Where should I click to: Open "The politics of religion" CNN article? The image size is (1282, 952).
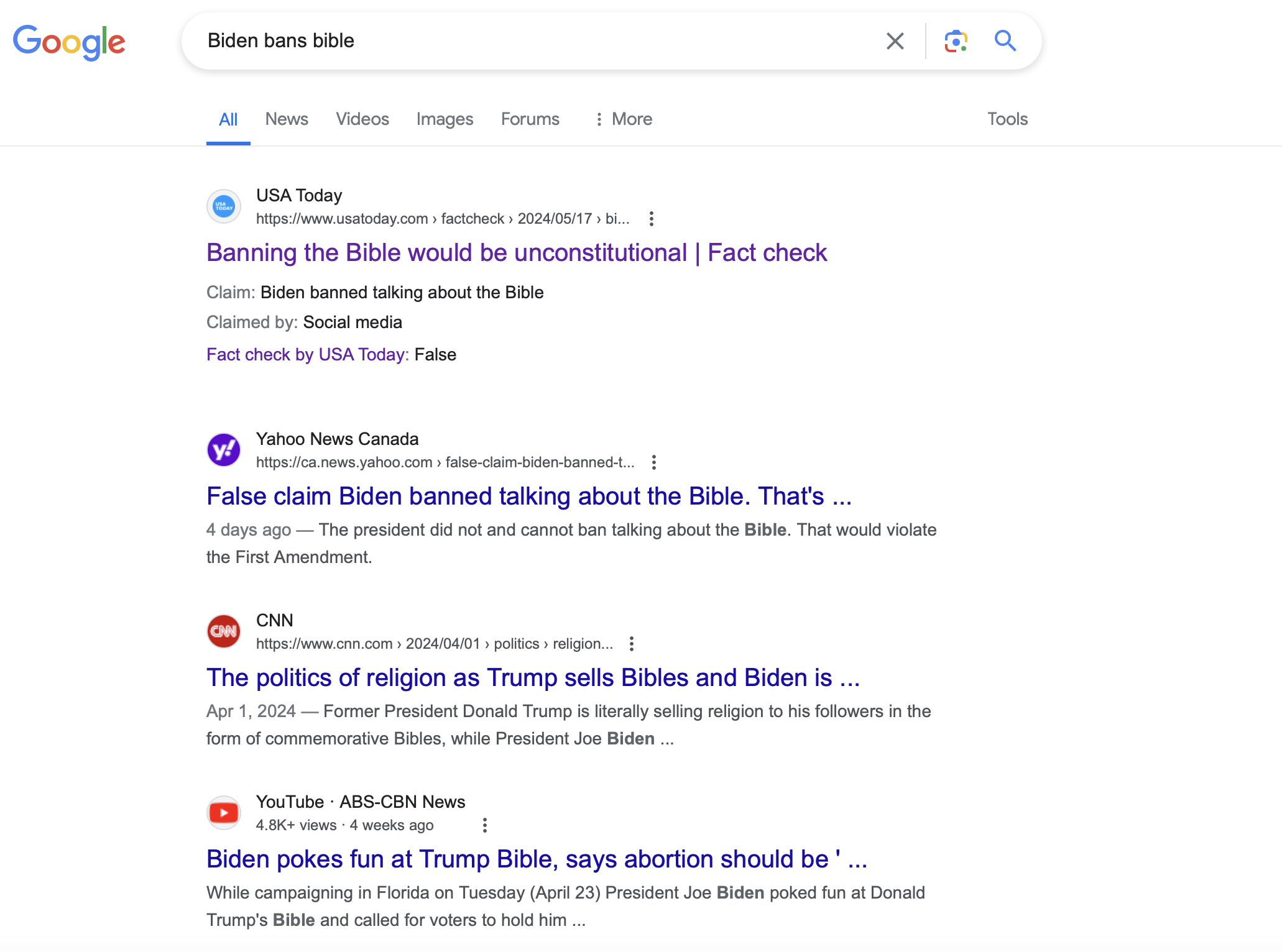[x=533, y=678]
